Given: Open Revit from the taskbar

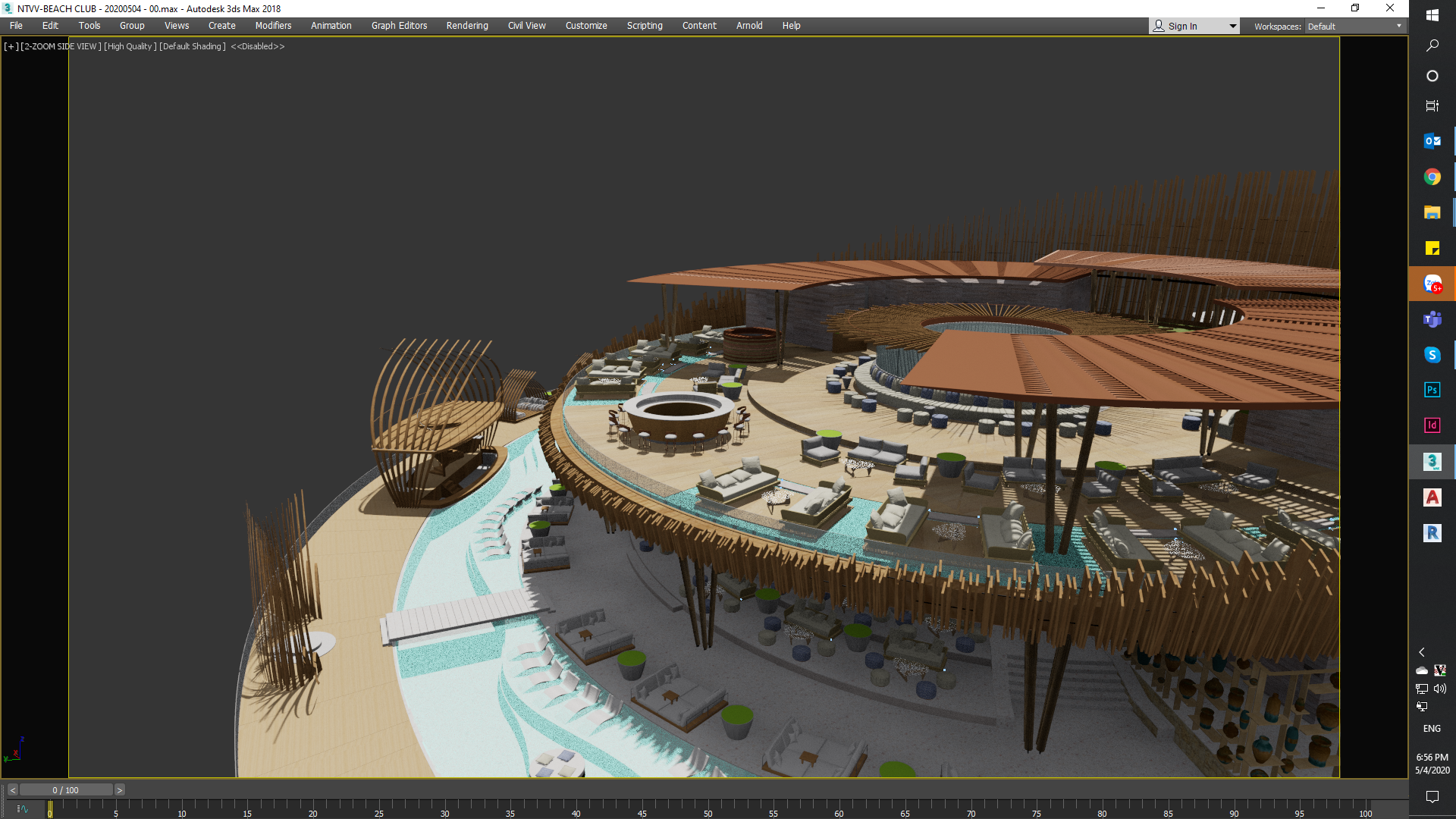Looking at the screenshot, I should click(1432, 533).
